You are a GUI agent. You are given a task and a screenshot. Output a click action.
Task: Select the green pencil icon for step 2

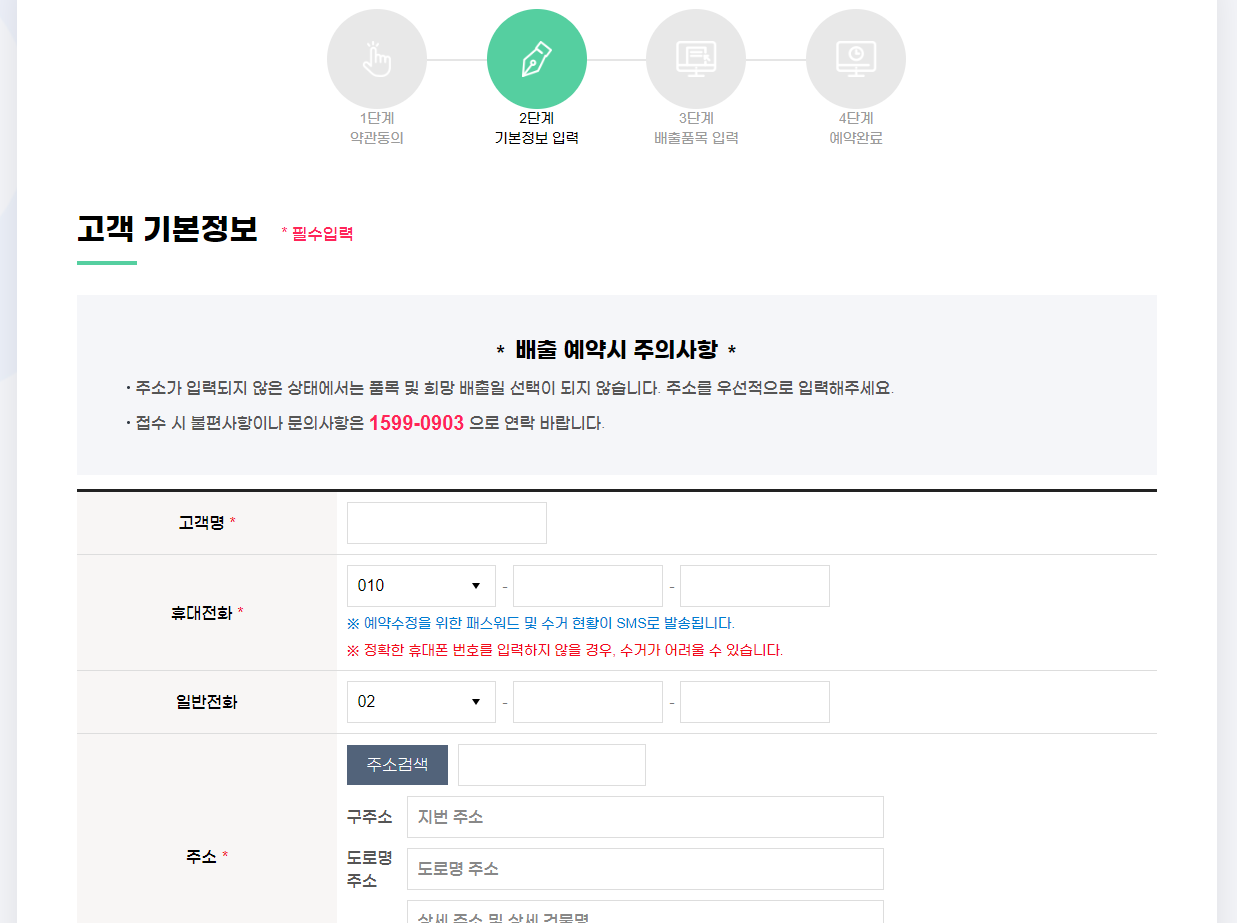(536, 58)
